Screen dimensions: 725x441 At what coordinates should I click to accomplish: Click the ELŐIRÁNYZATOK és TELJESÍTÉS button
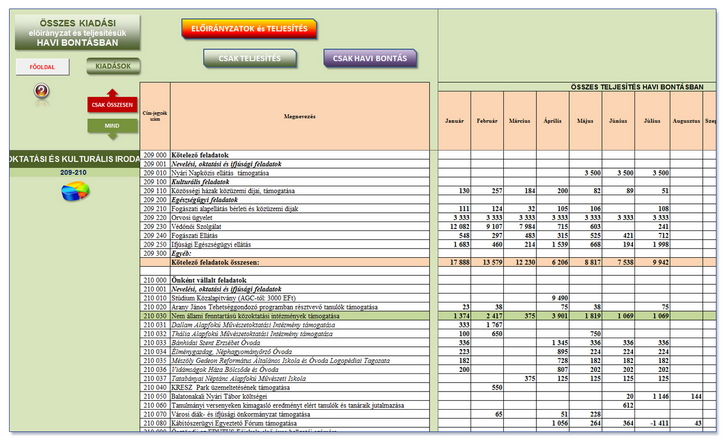coord(249,29)
